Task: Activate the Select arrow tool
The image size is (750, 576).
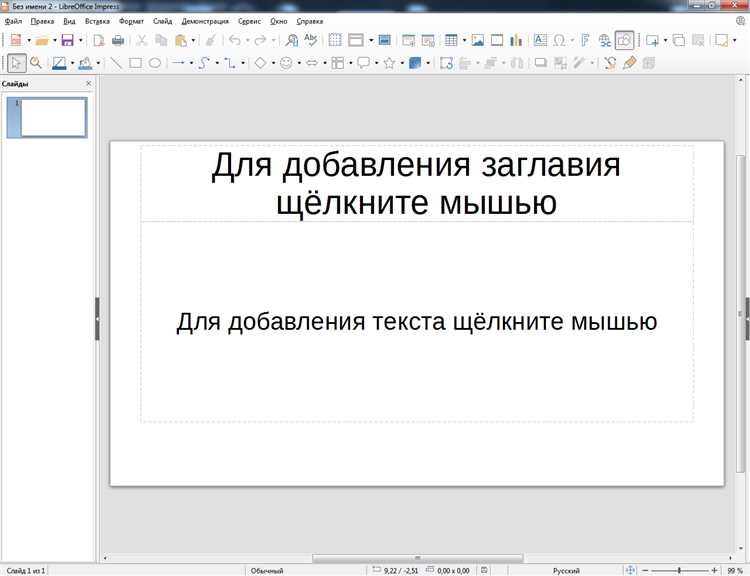Action: (16, 63)
